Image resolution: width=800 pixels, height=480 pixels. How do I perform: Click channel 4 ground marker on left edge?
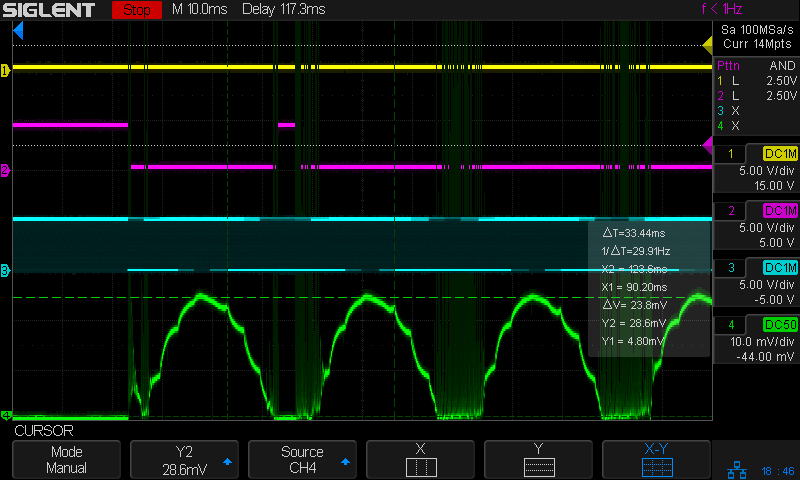(x=5, y=416)
